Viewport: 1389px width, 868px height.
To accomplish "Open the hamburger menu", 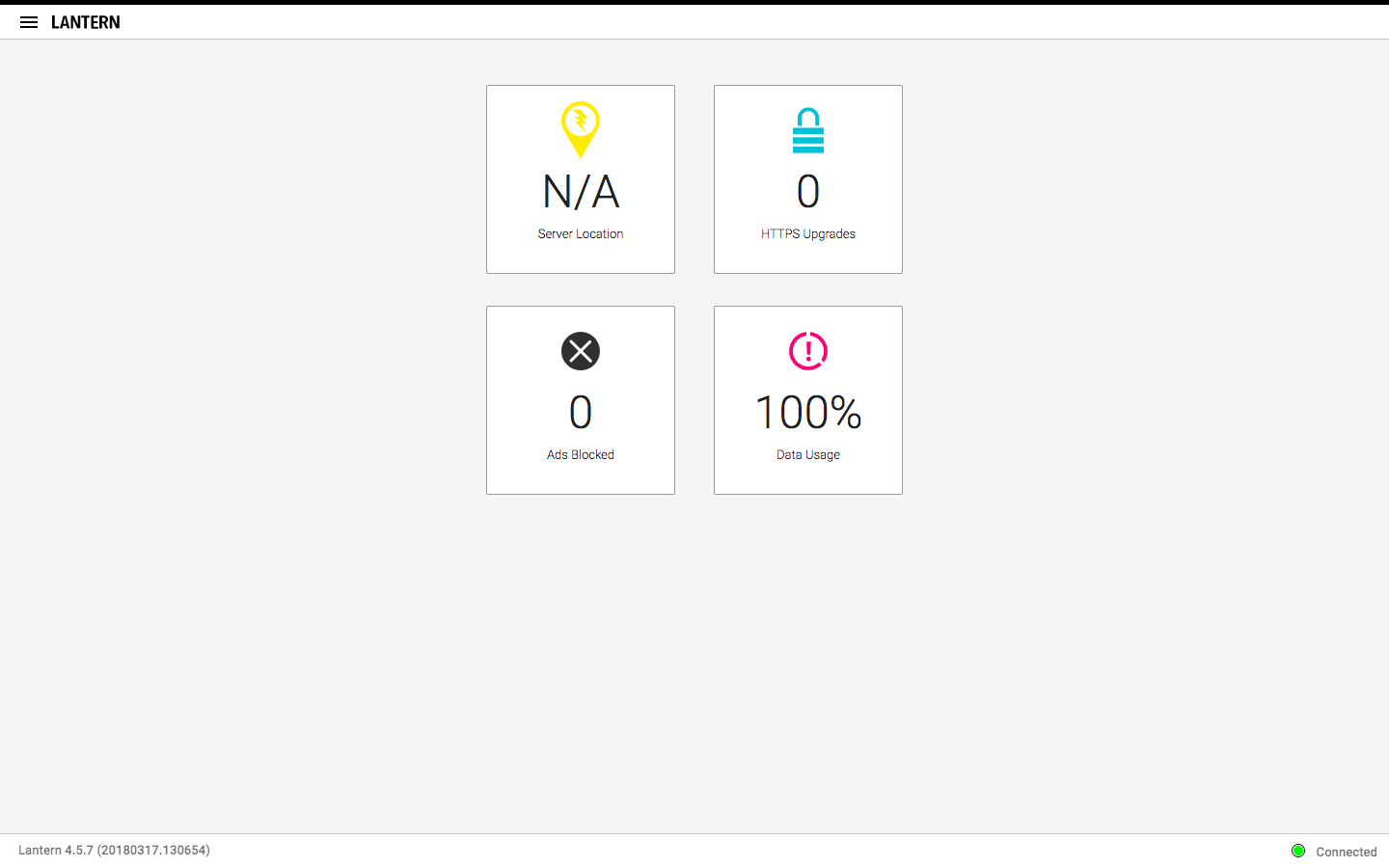I will (x=29, y=22).
